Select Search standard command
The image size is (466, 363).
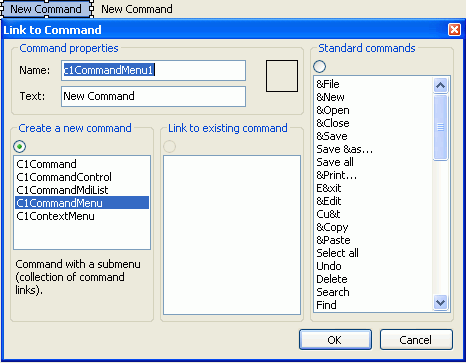point(373,292)
